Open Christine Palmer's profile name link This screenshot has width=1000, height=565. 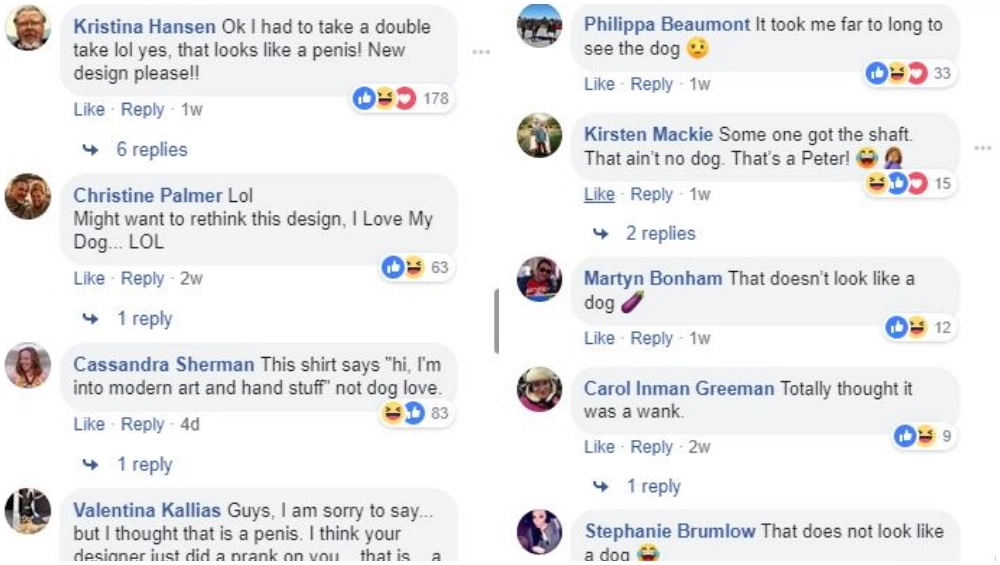(x=148, y=195)
